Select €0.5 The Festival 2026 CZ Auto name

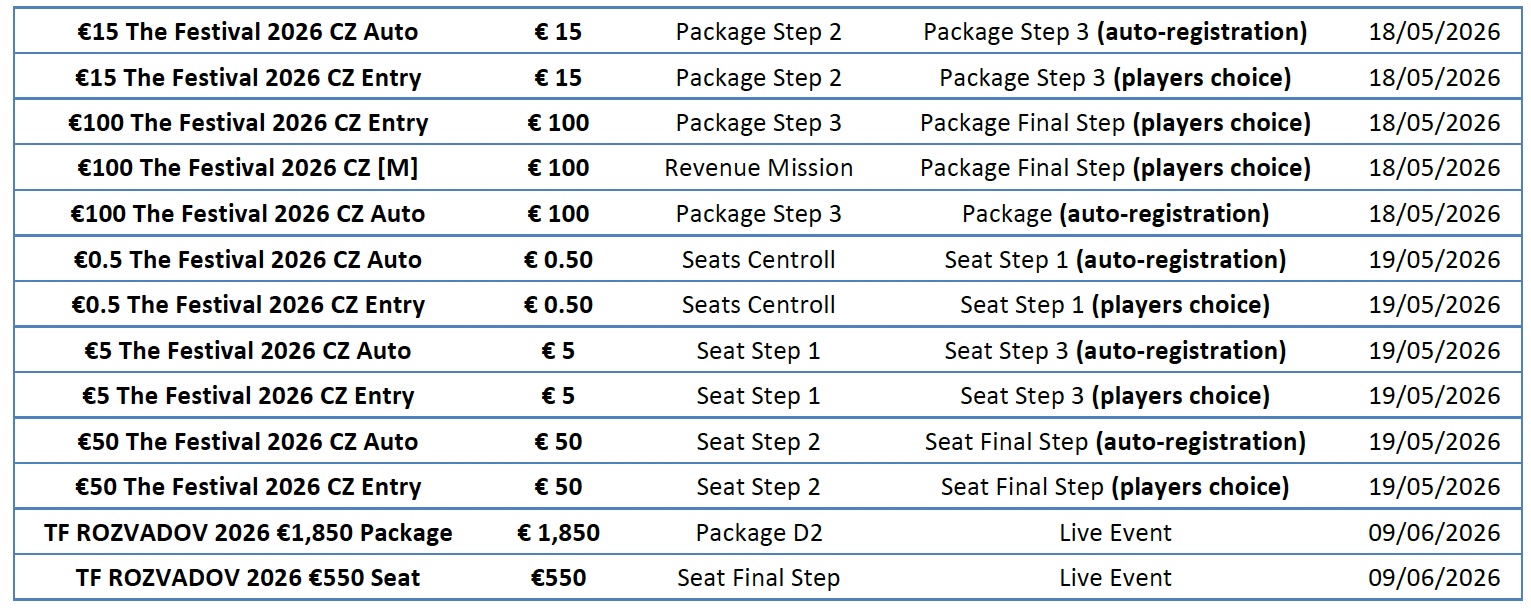pyautogui.click(x=248, y=260)
